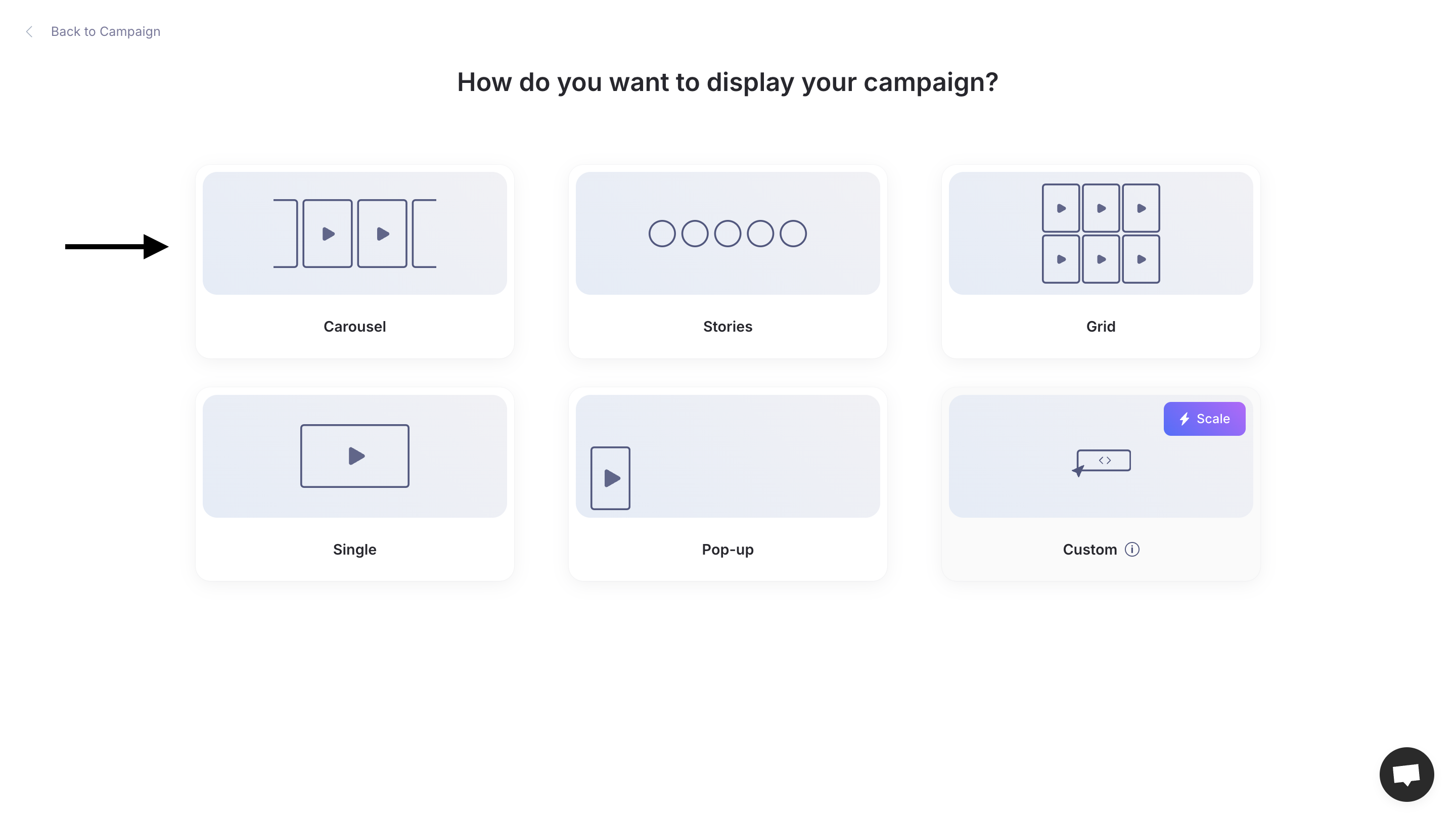Pick the Grid layout illustration

coord(1101,233)
